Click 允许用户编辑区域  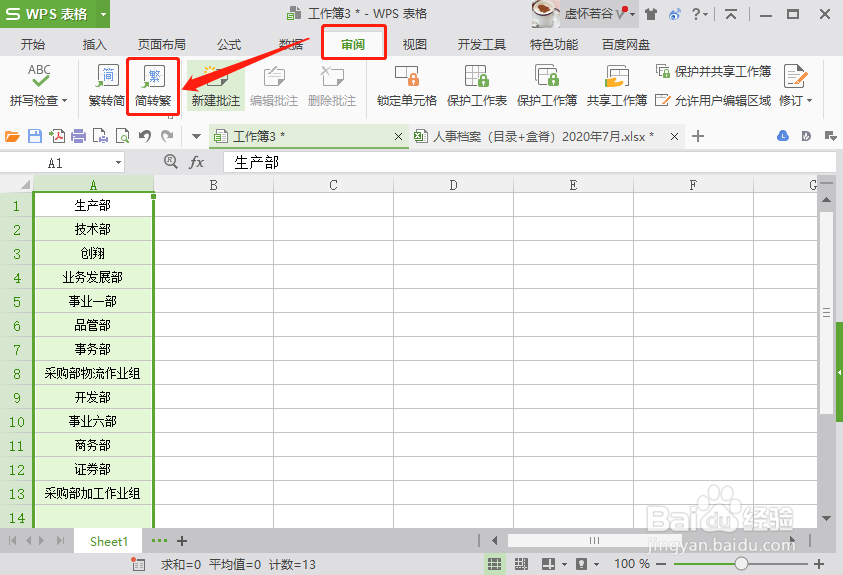pos(713,100)
